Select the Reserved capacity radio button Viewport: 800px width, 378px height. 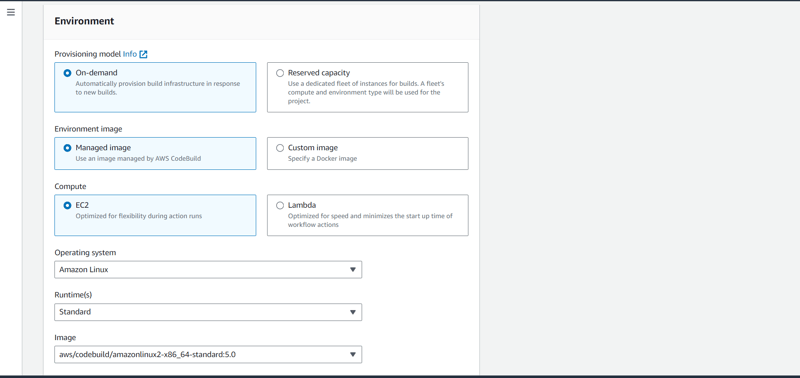pyautogui.click(x=280, y=73)
